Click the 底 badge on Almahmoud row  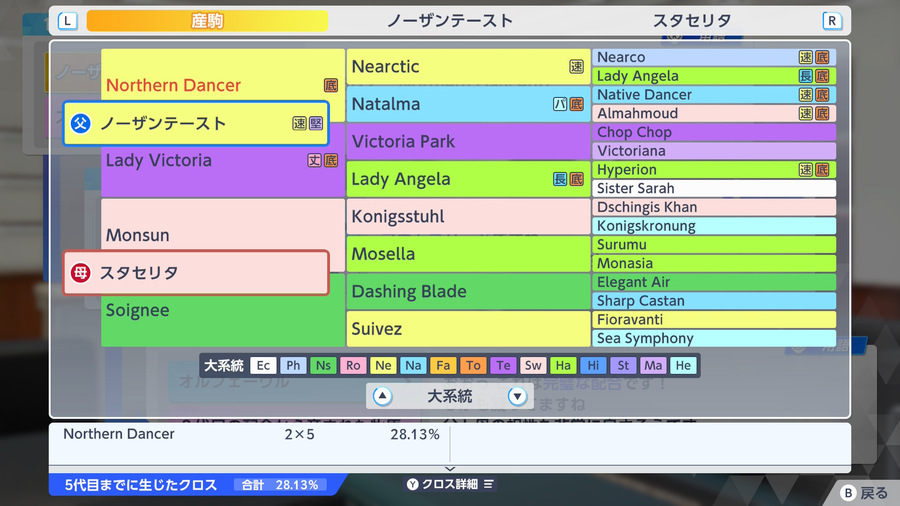(x=822, y=114)
